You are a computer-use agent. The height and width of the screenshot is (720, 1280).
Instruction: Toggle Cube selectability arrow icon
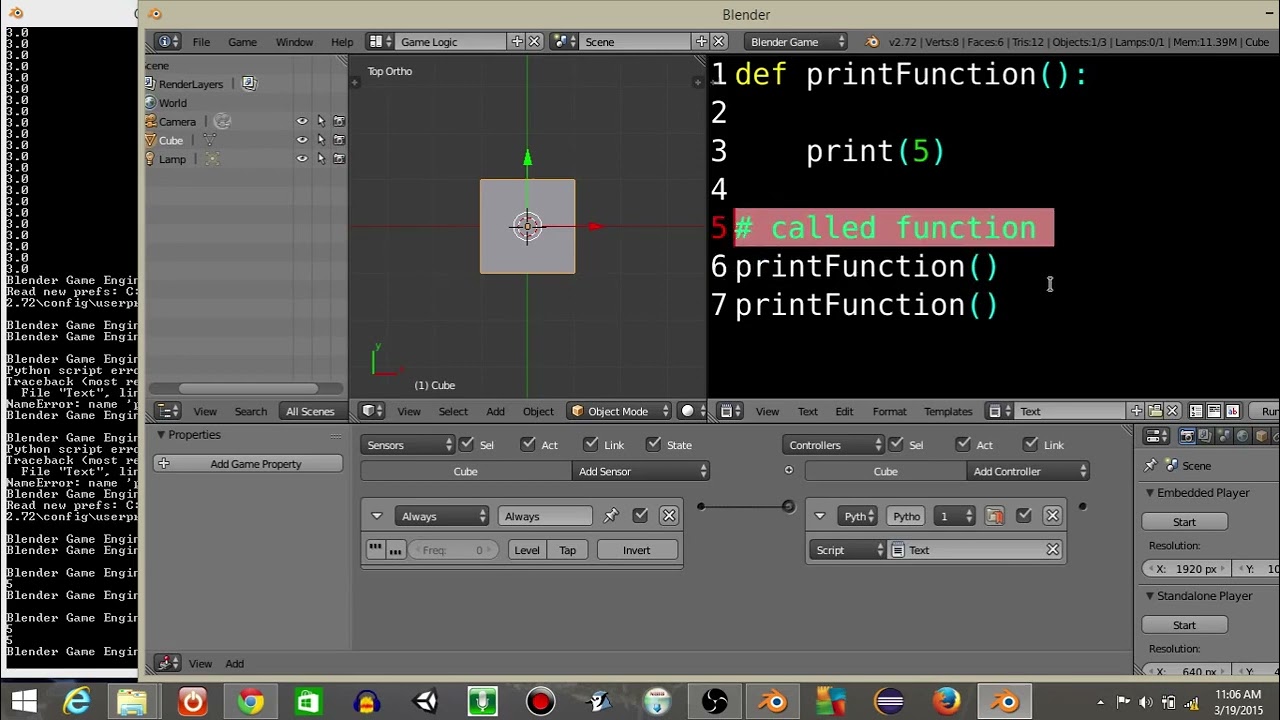(x=321, y=140)
